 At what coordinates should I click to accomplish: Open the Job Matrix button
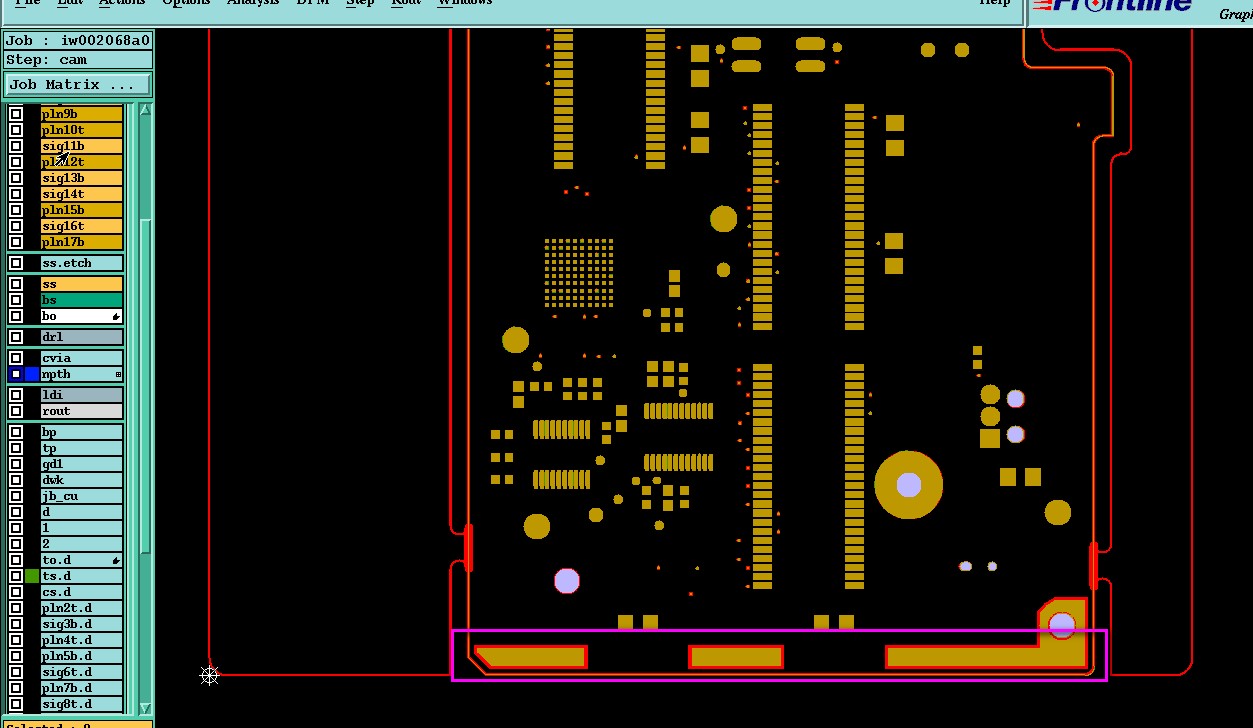coord(77,84)
